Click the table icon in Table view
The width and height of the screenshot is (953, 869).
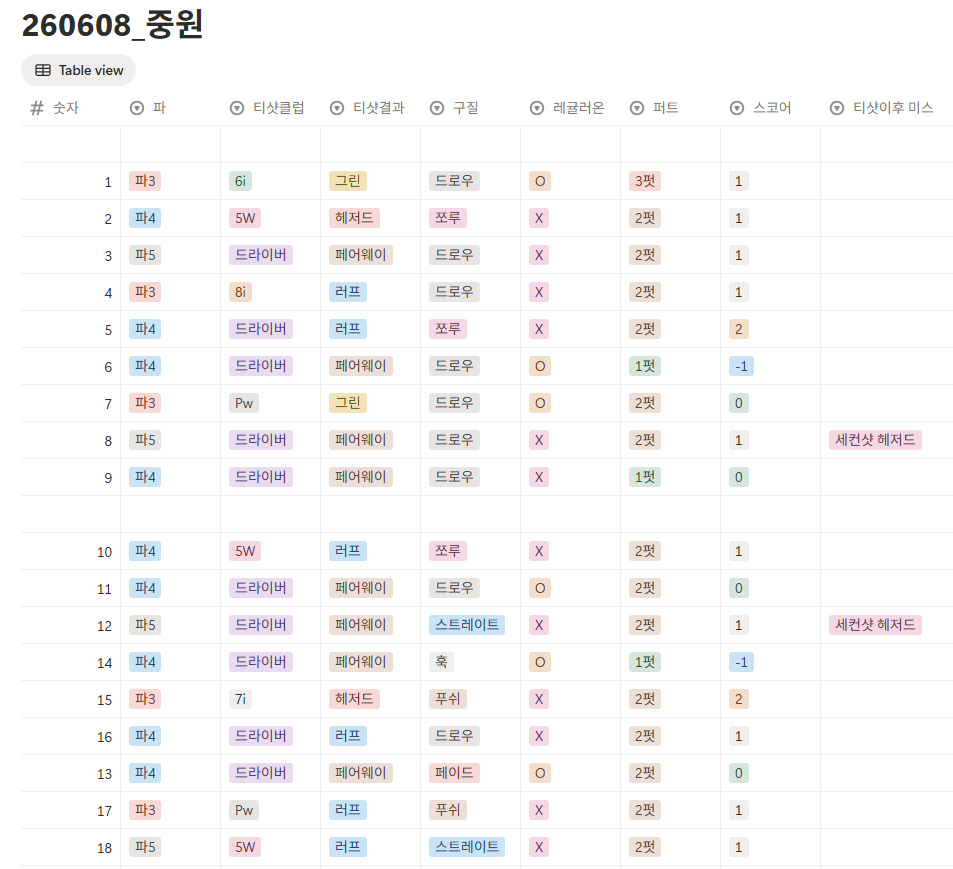(43, 70)
